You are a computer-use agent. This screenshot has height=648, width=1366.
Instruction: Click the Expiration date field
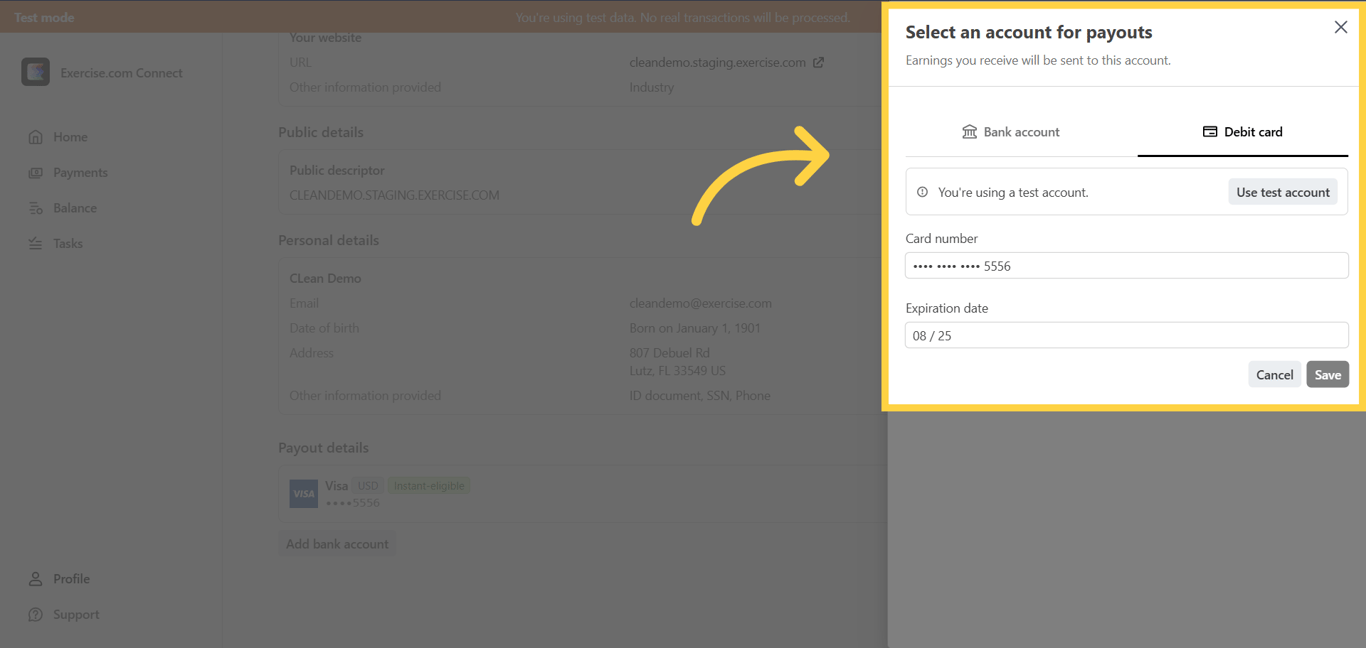[x=1126, y=335]
